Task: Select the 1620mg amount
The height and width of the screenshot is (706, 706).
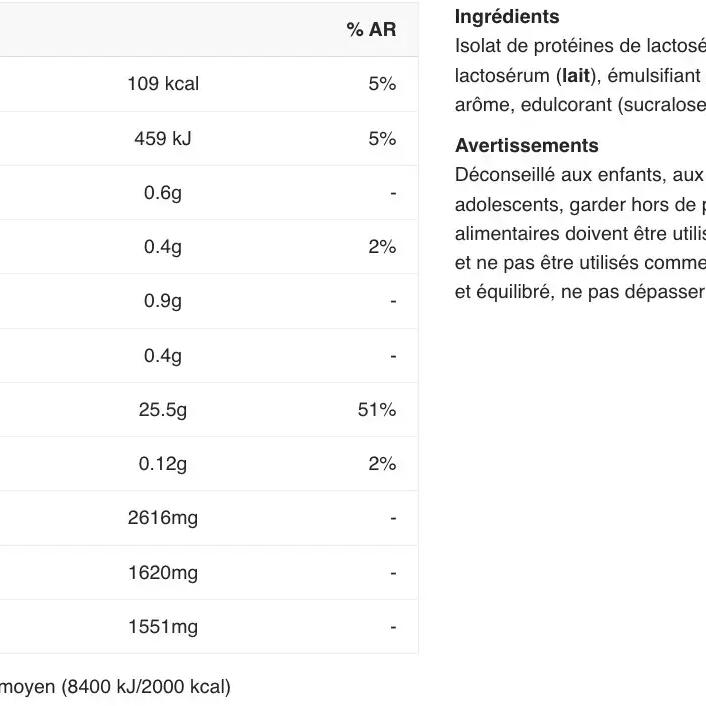Action: pyautogui.click(x=163, y=573)
